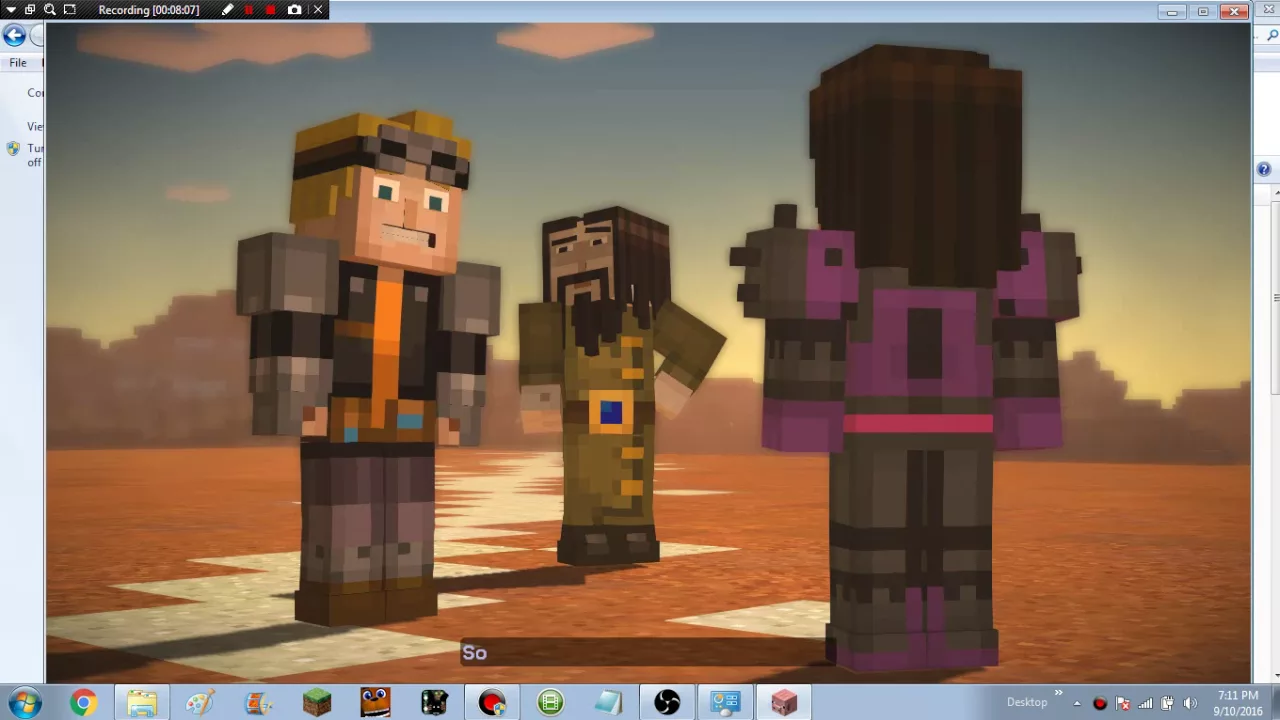Open the recorder toolbar dropdown arrow
The height and width of the screenshot is (720, 1280).
pyautogui.click(x=10, y=10)
